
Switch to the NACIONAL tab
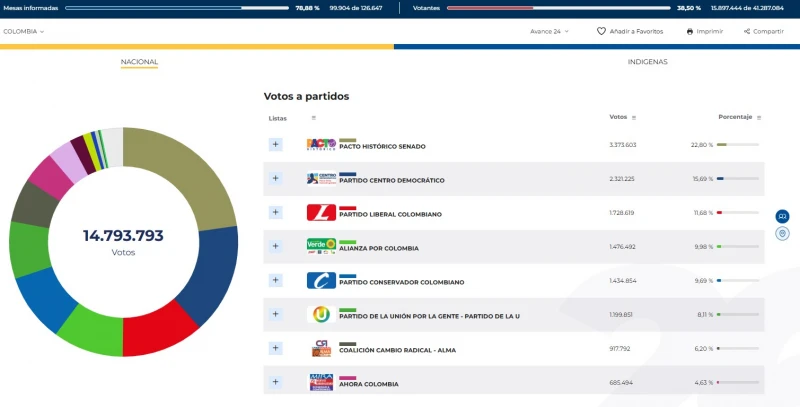point(139,62)
